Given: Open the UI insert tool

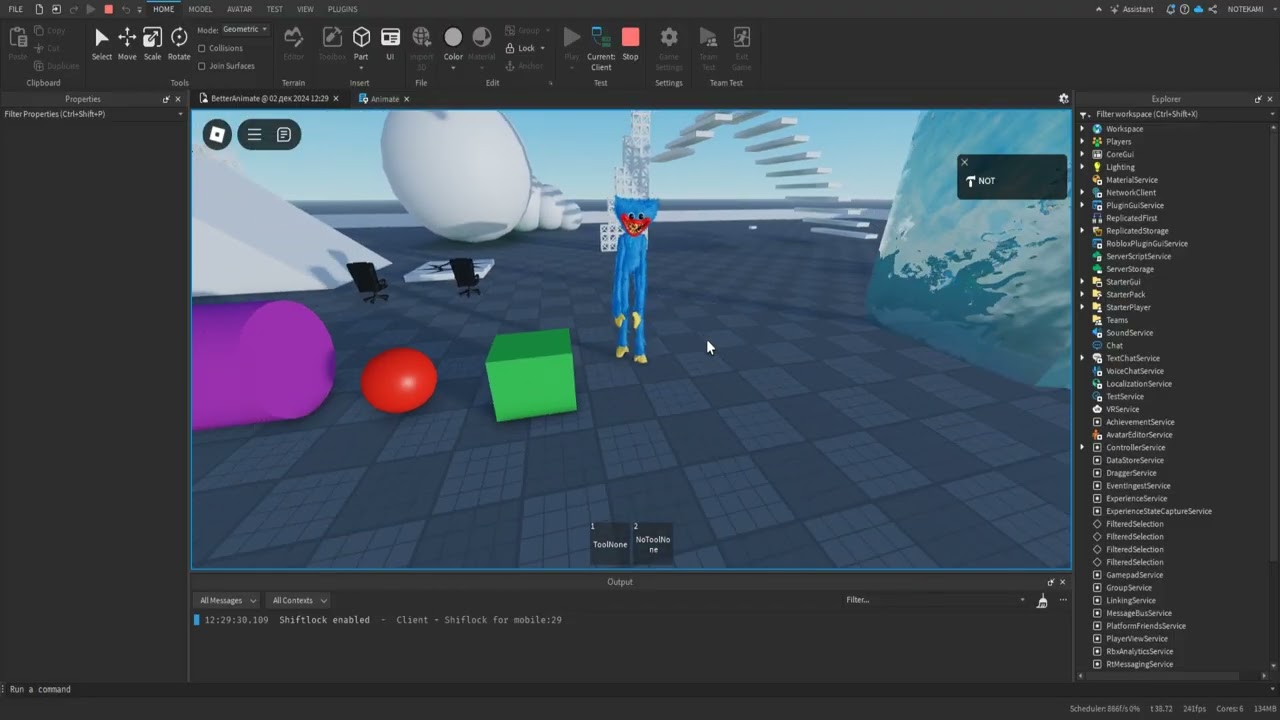Looking at the screenshot, I should tap(390, 44).
